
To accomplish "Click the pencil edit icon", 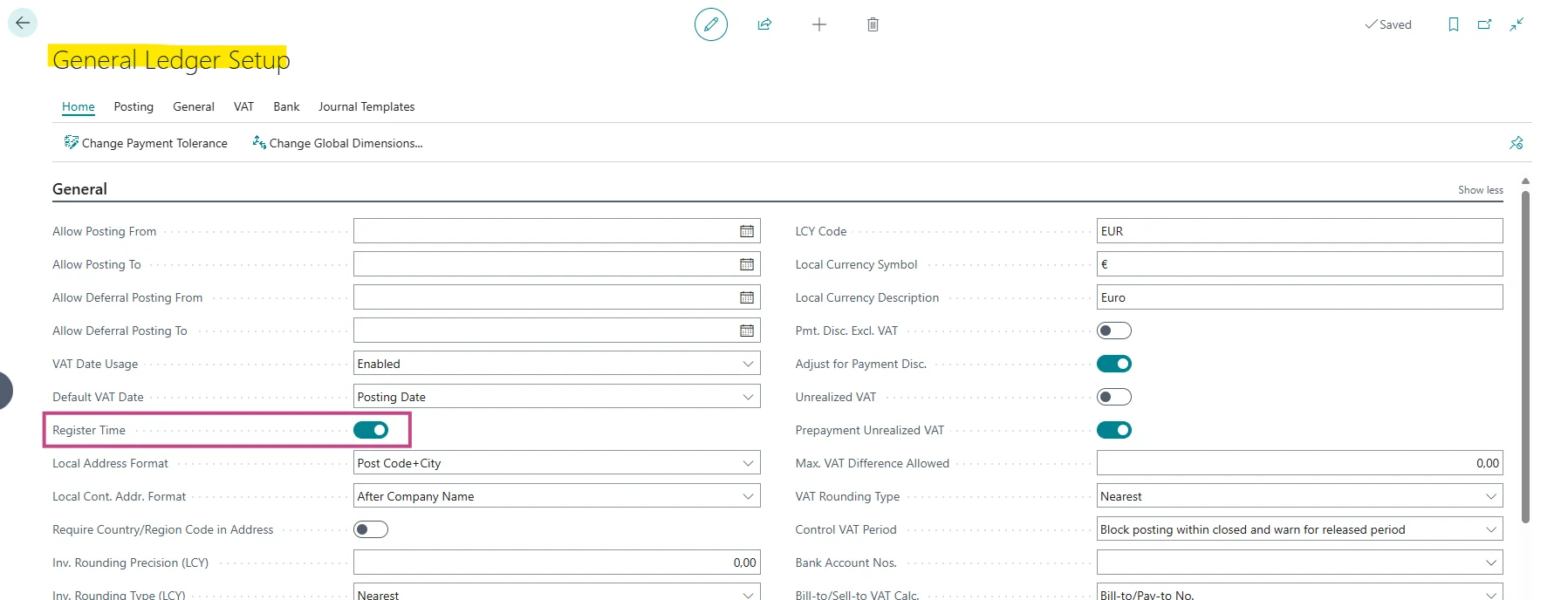I will pyautogui.click(x=710, y=24).
